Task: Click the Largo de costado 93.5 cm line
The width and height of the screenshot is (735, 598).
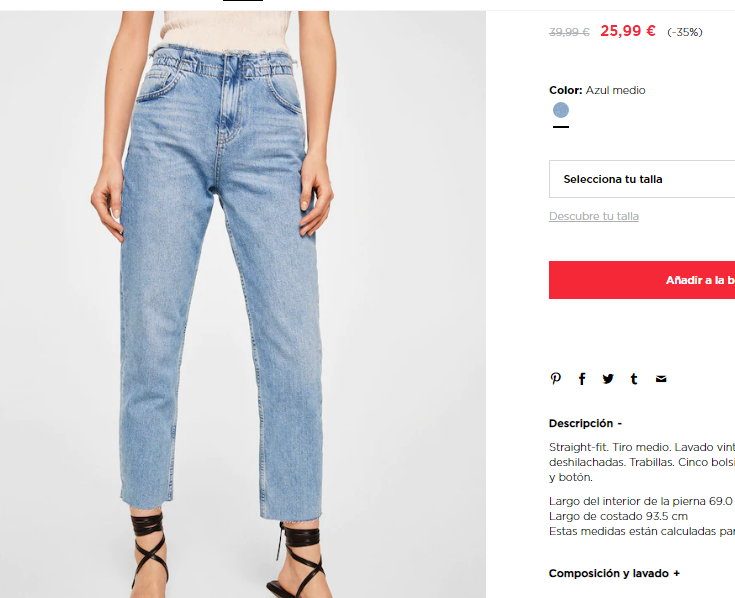Action: coord(618,516)
